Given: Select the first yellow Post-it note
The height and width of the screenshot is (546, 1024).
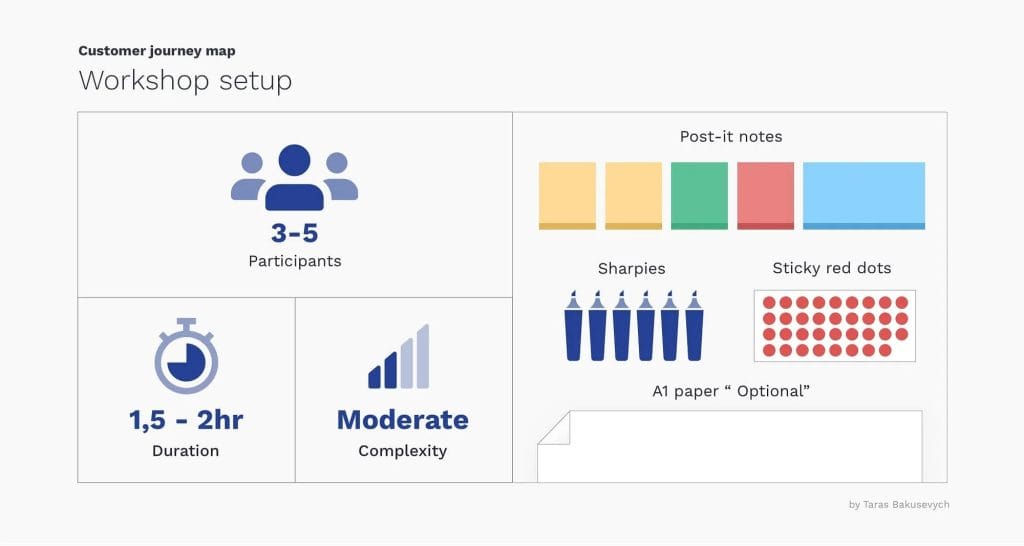Looking at the screenshot, I should [x=567, y=196].
